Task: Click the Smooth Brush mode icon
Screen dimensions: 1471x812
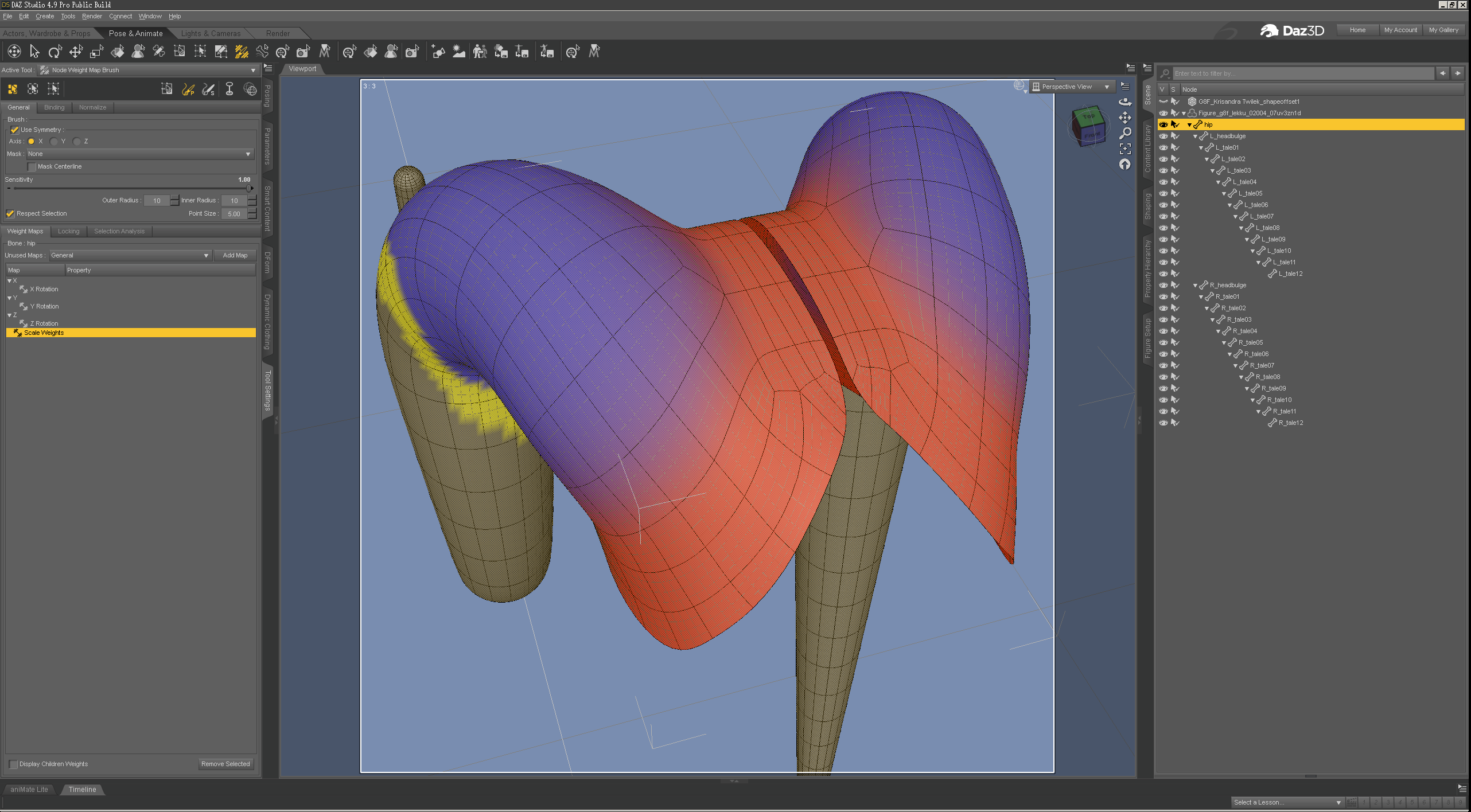Action: tap(208, 89)
